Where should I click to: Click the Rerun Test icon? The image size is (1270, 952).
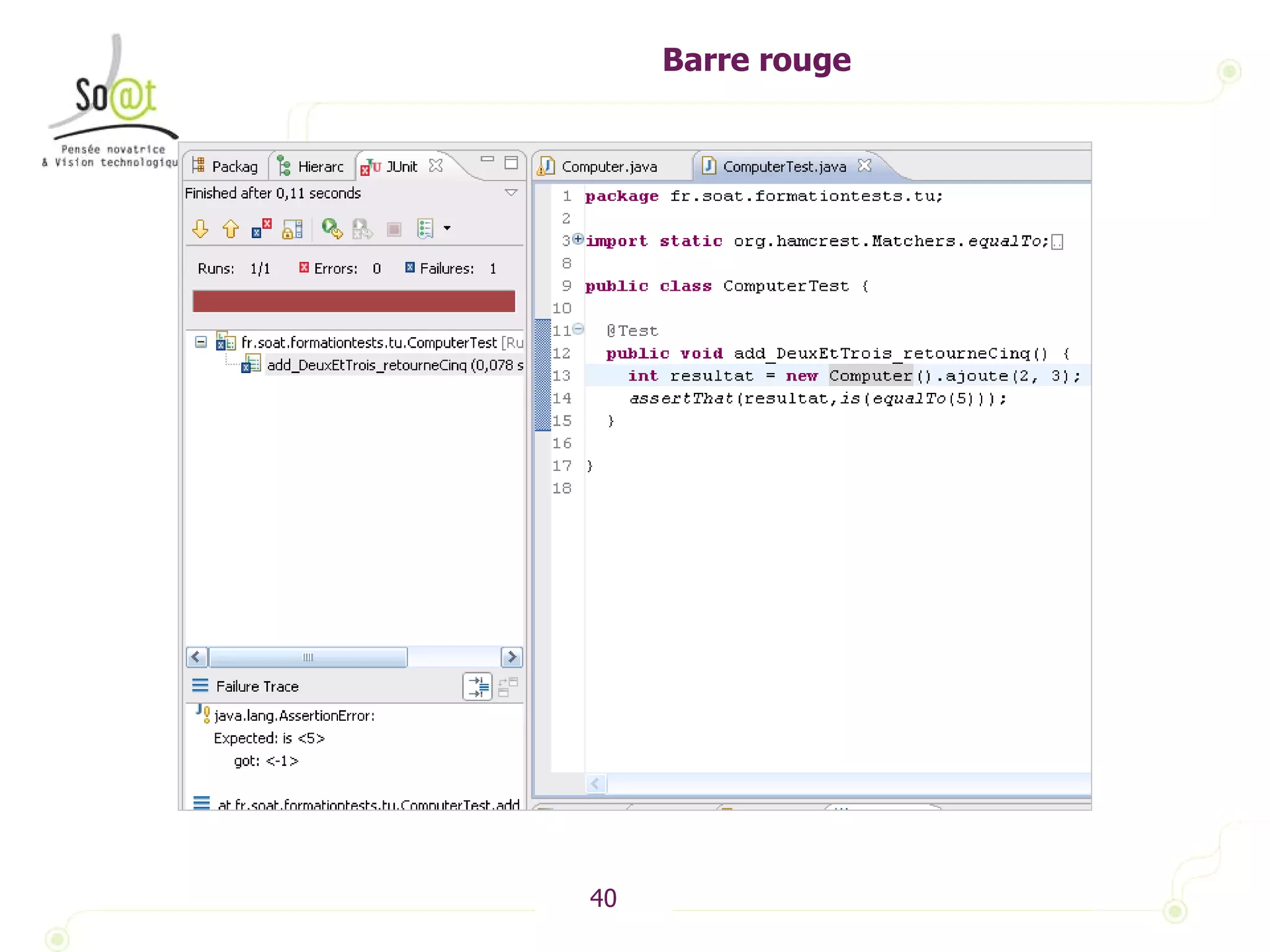click(x=332, y=229)
